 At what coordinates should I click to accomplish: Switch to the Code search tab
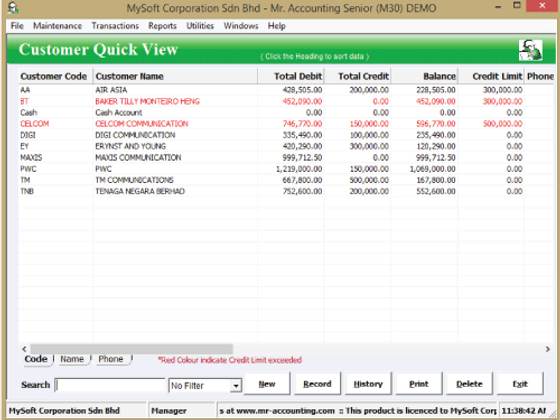click(x=36, y=359)
